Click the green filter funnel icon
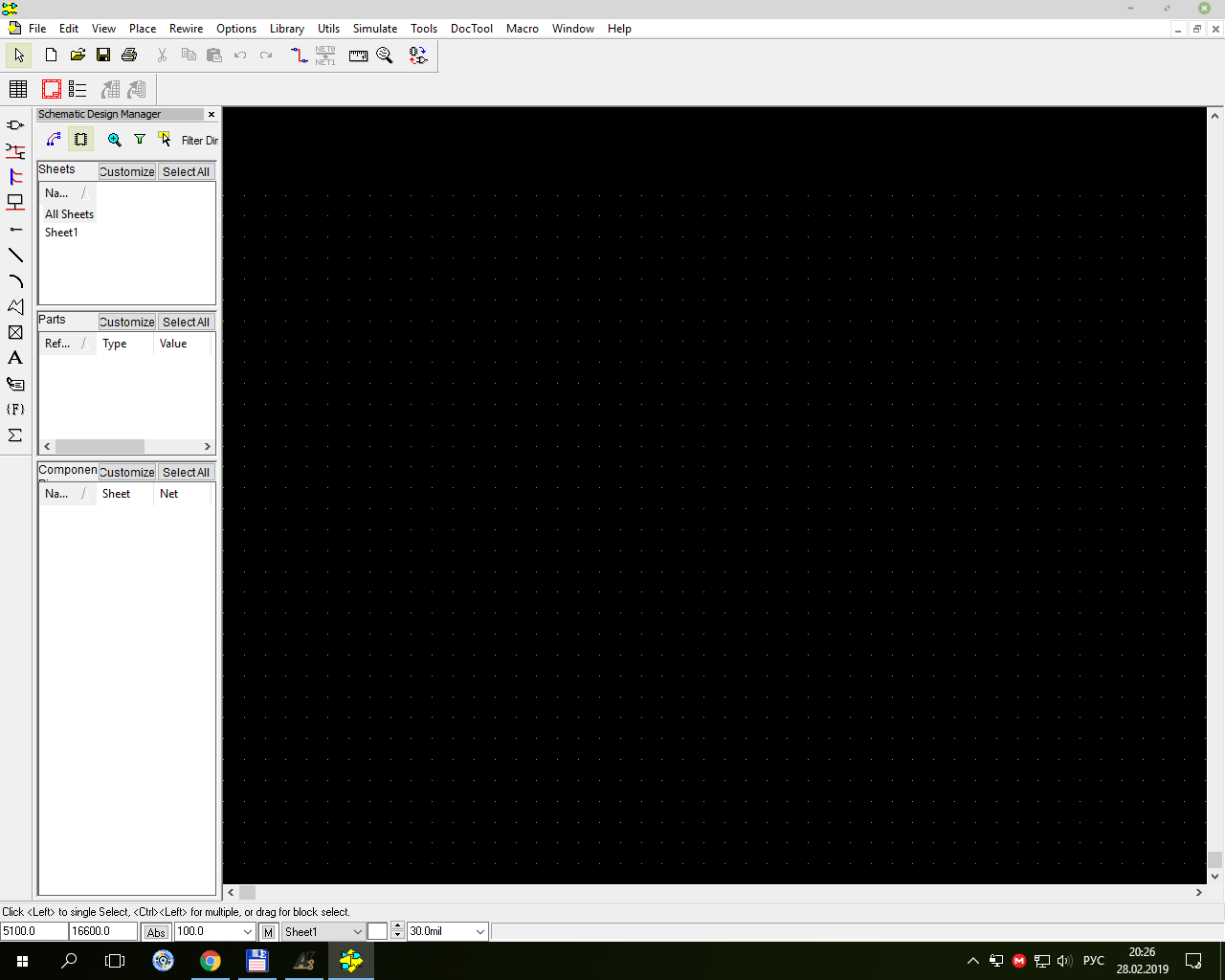 click(140, 140)
